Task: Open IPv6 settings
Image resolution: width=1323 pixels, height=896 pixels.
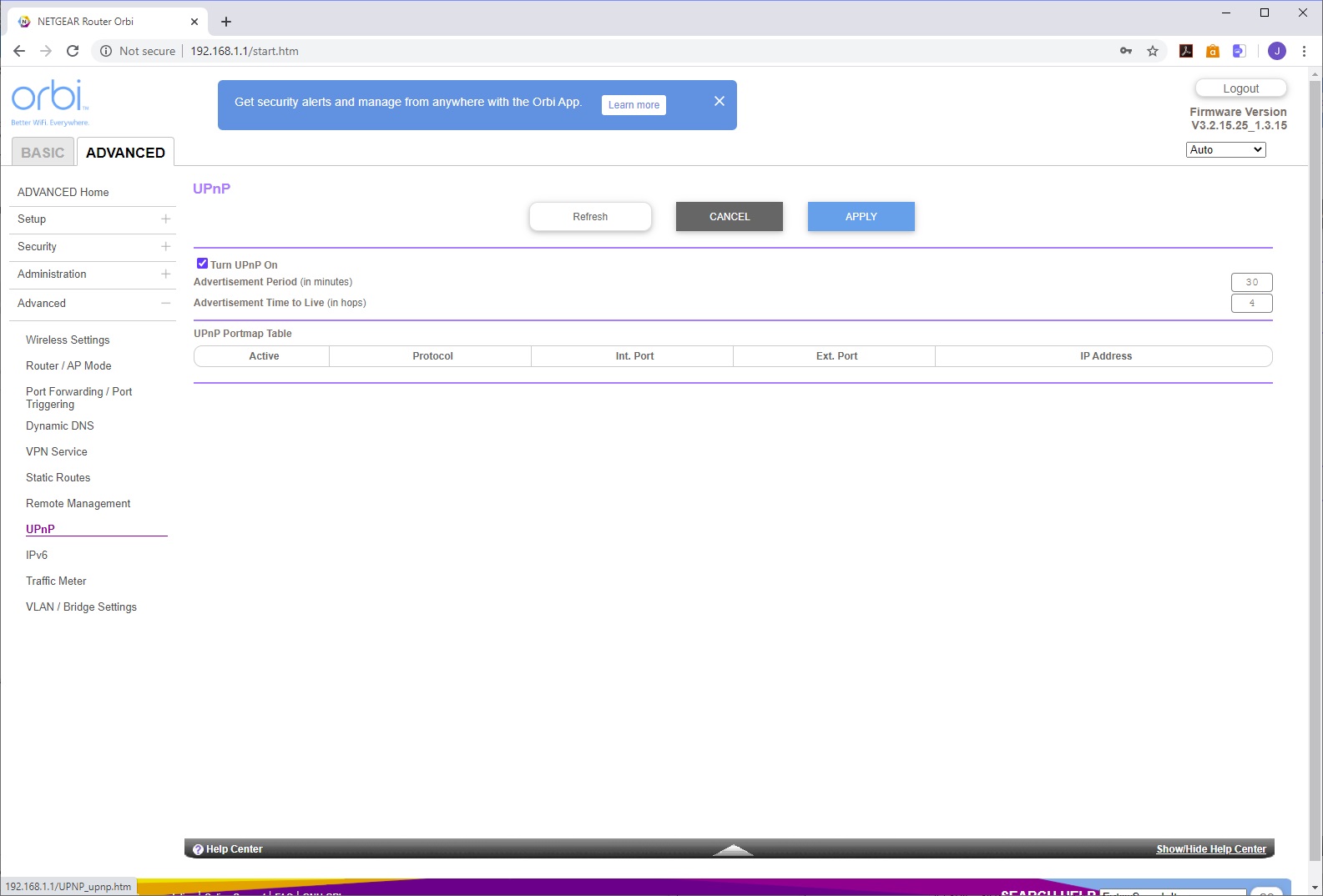Action: coord(37,556)
